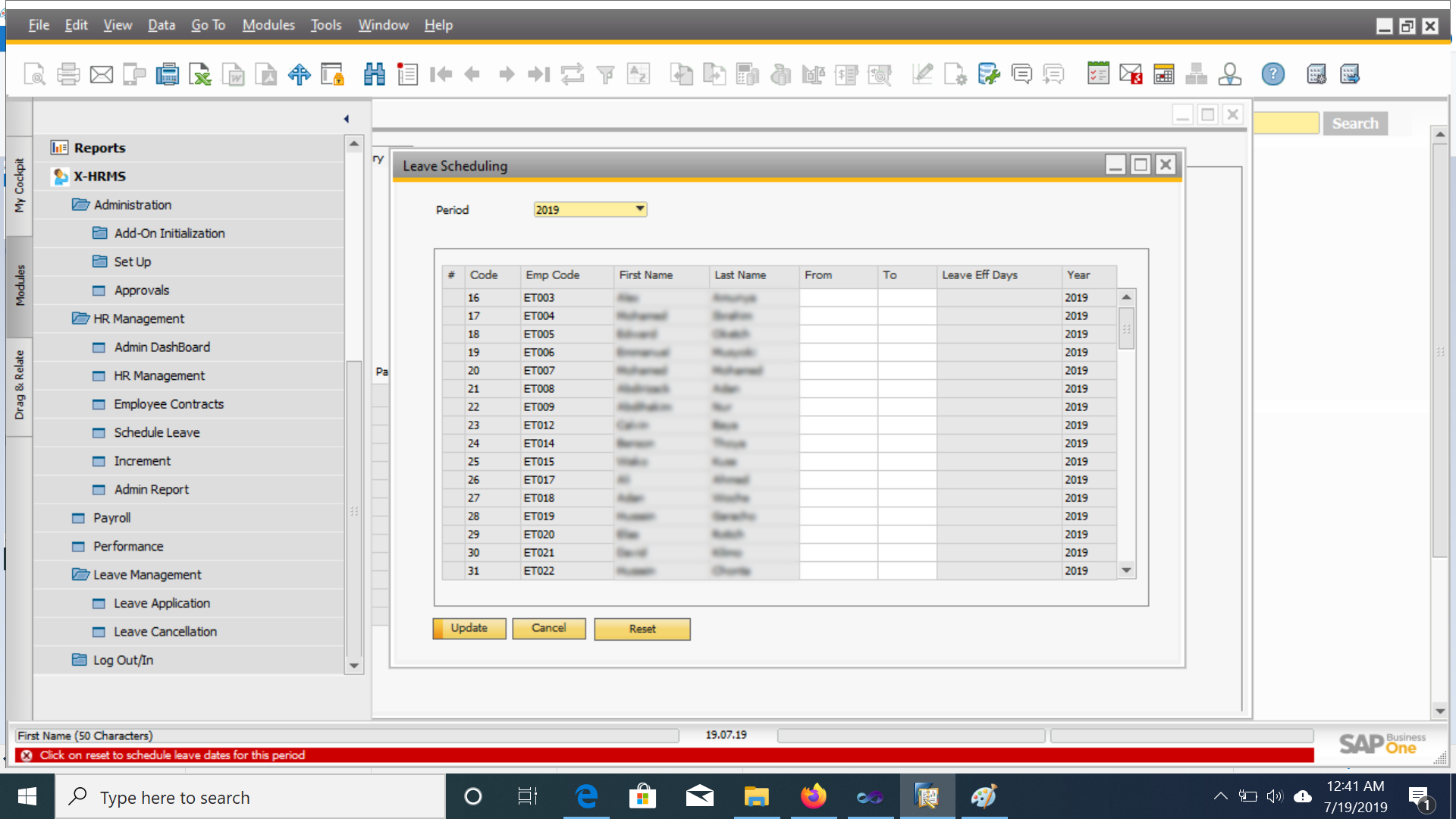
Task: Click the Lock Screen toolbar icon
Action: pos(332,74)
